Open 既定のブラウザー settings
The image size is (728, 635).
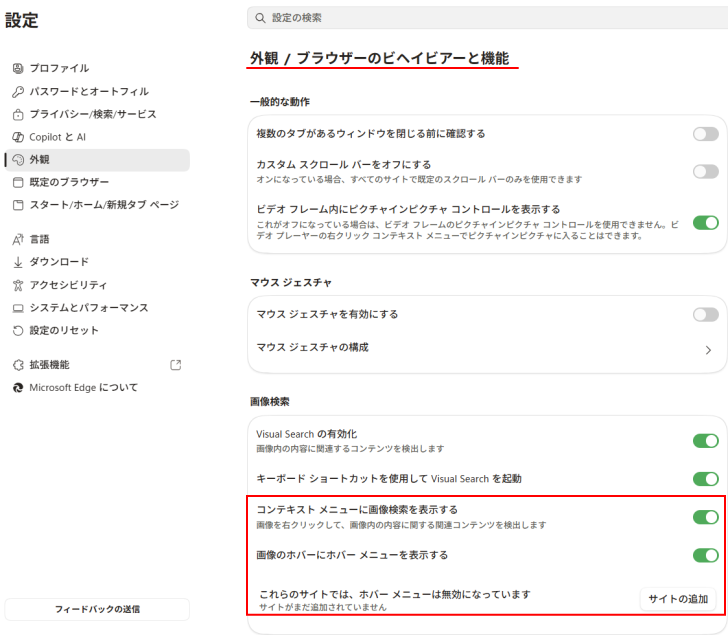tap(97, 182)
